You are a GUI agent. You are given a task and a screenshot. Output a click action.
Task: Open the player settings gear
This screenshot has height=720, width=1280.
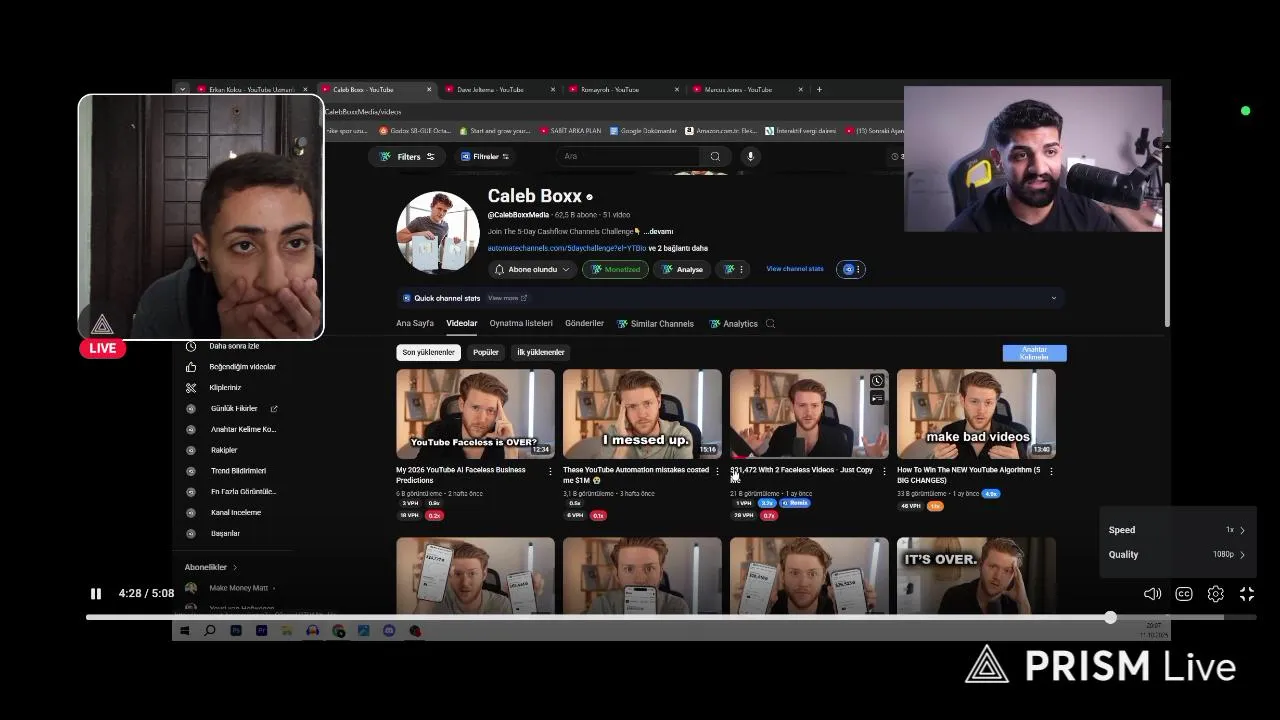[x=1216, y=594]
